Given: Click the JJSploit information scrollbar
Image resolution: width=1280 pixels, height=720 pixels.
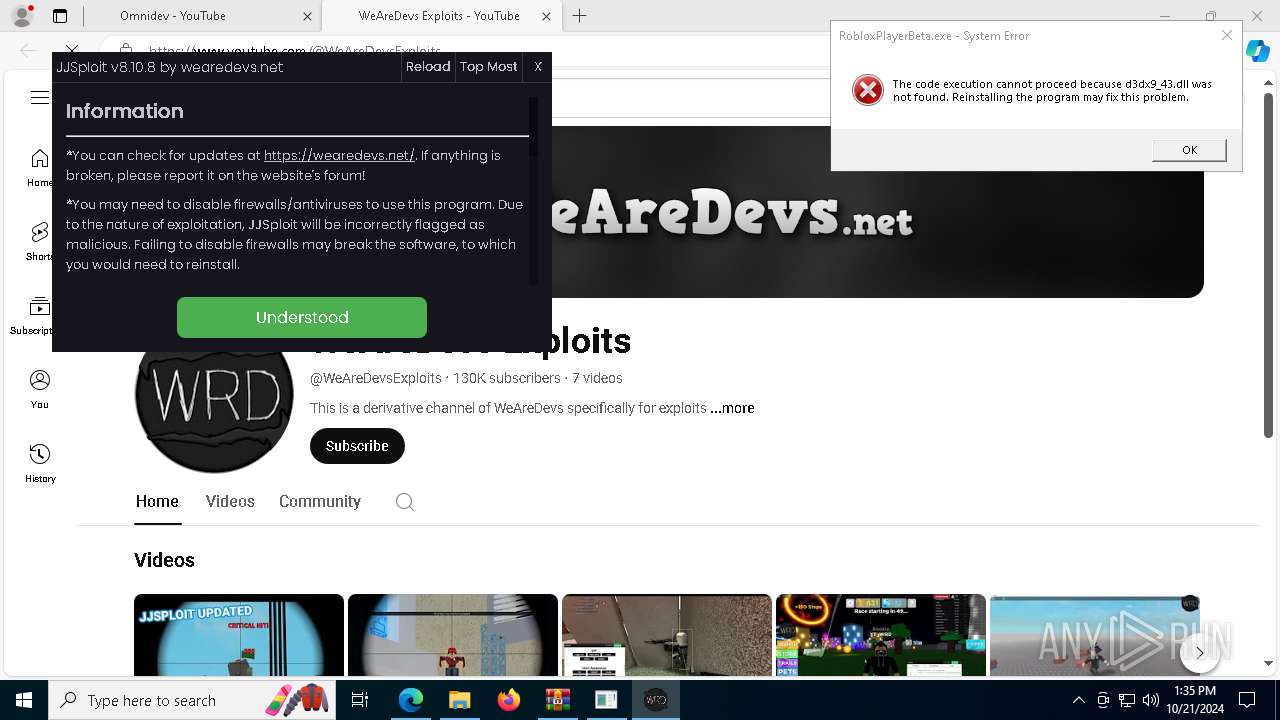Looking at the screenshot, I should coord(534,126).
